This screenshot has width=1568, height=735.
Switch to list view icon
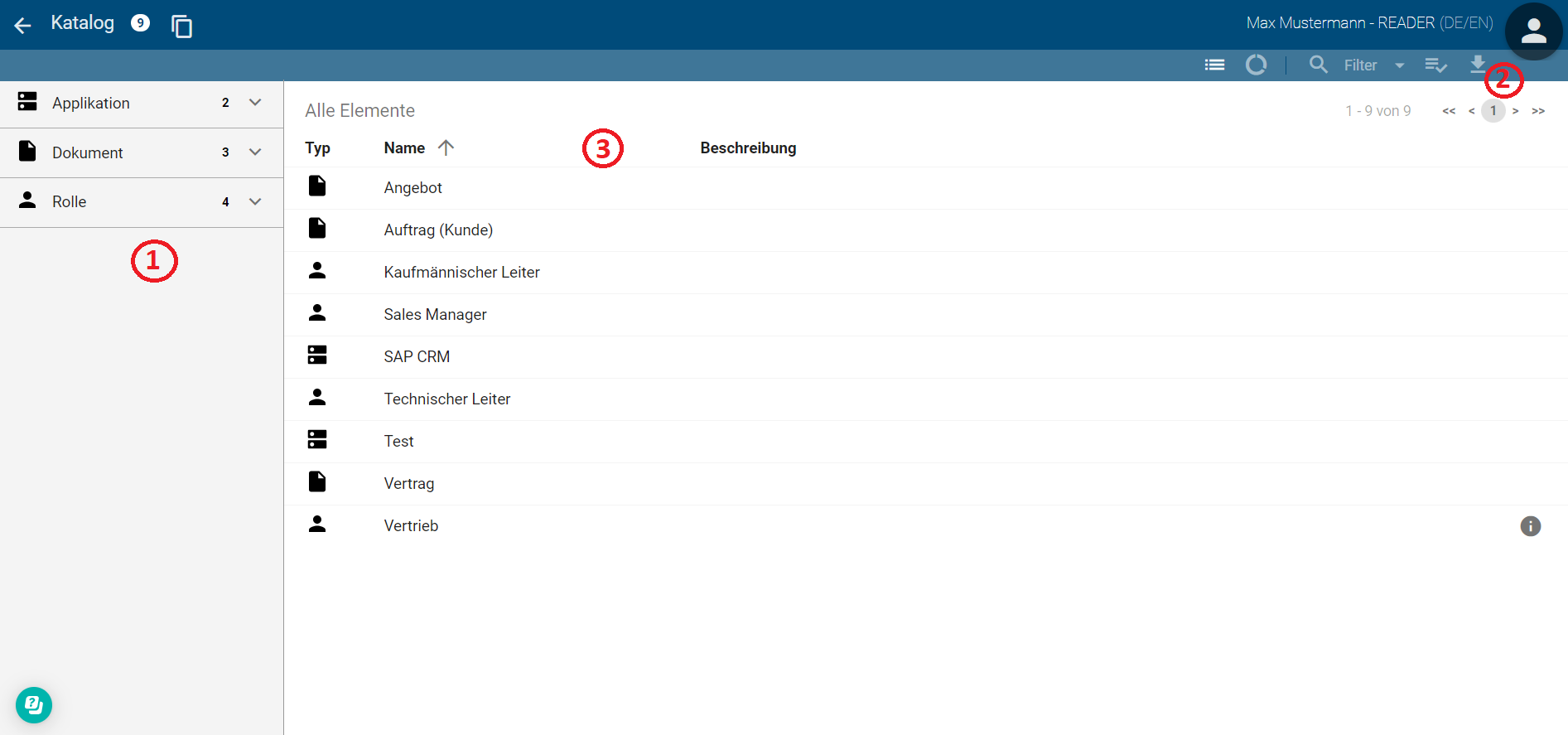[1214, 65]
